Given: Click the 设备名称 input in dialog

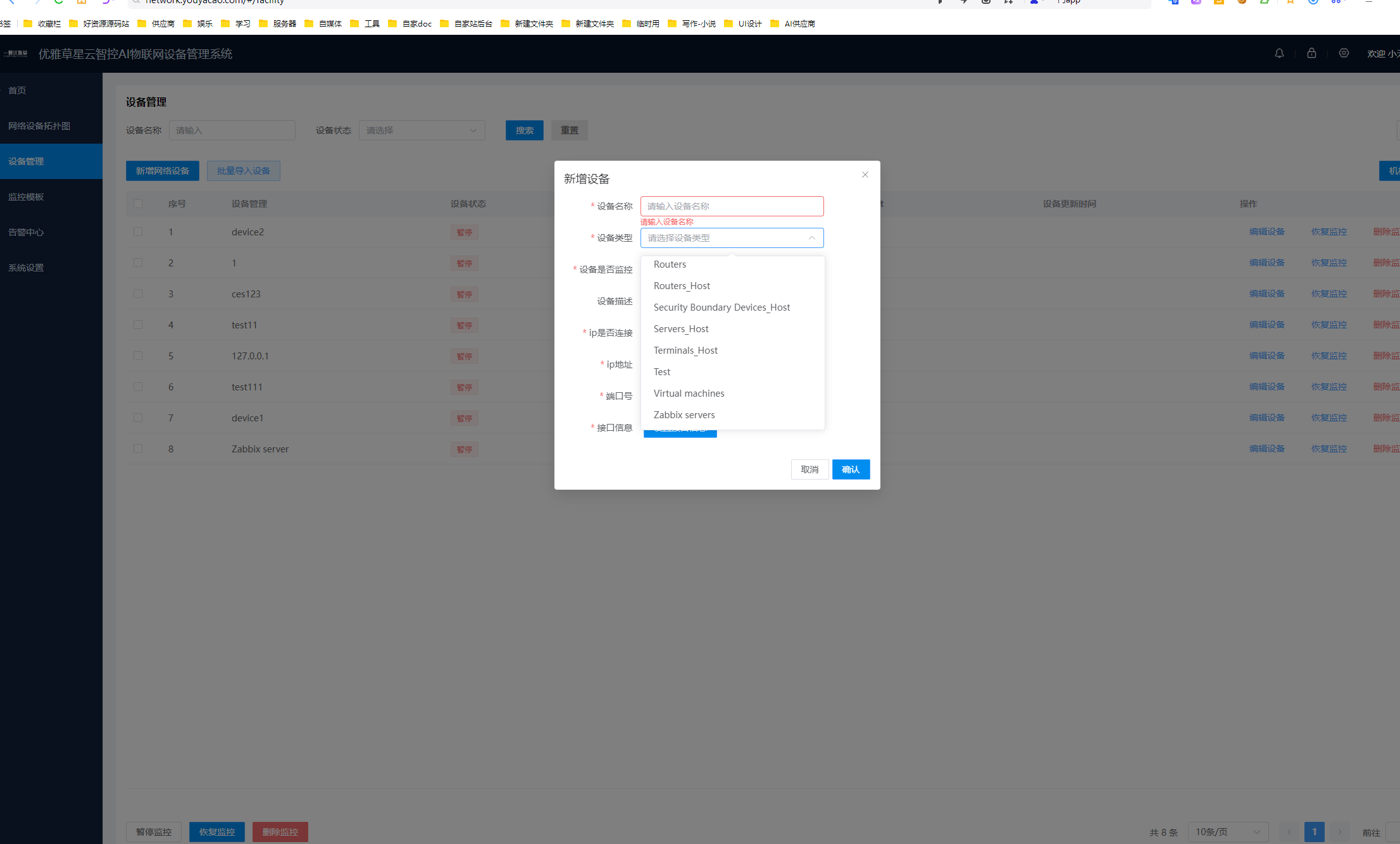Looking at the screenshot, I should coord(732,206).
